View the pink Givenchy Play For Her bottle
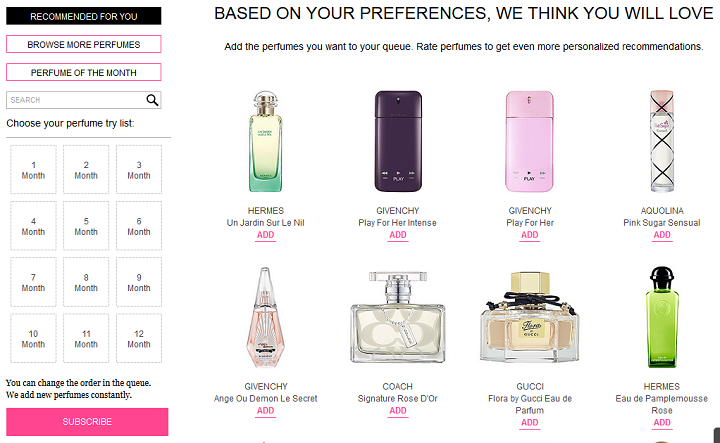 pyautogui.click(x=529, y=142)
